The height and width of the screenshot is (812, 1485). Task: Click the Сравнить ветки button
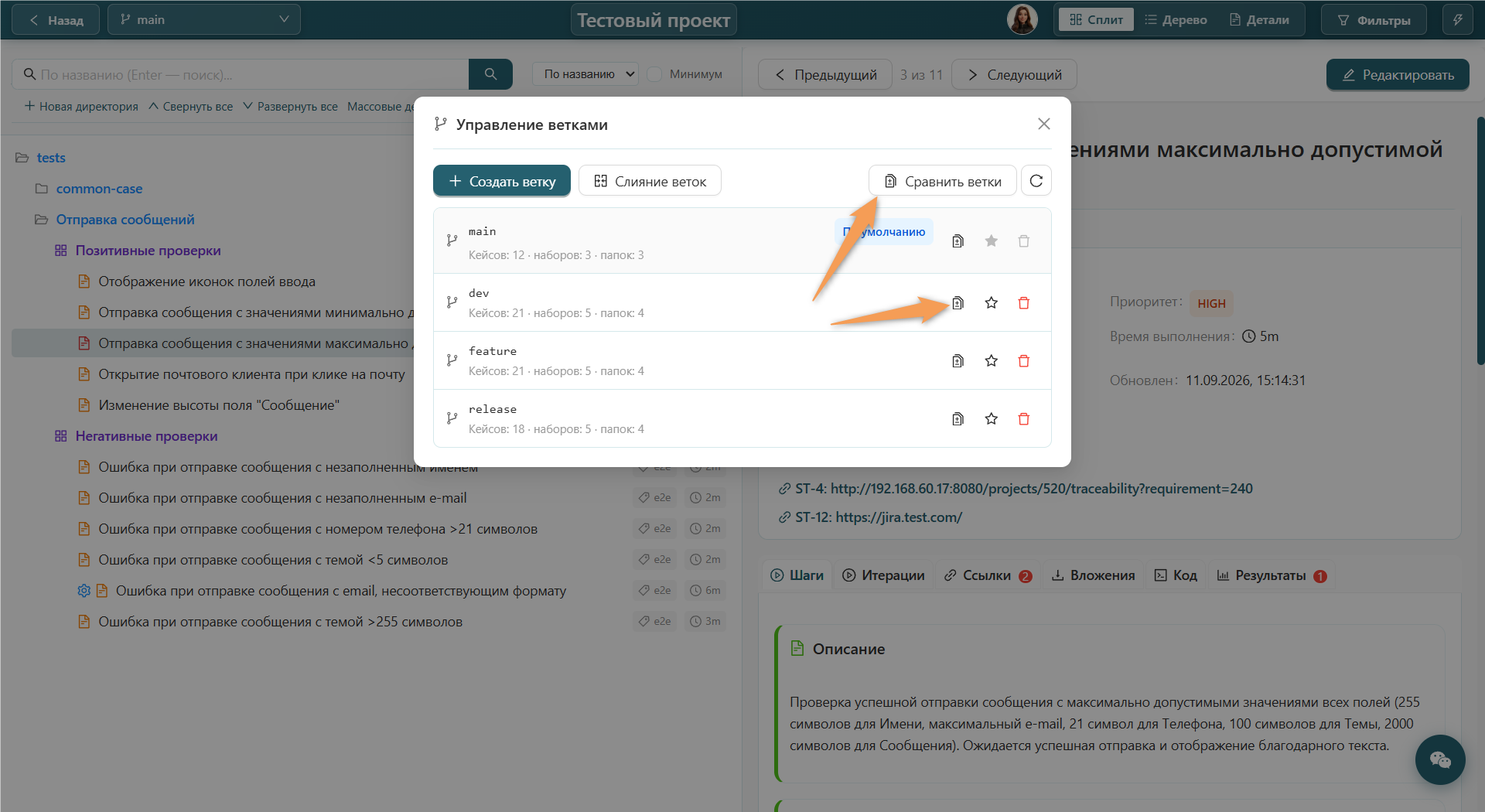pos(943,181)
